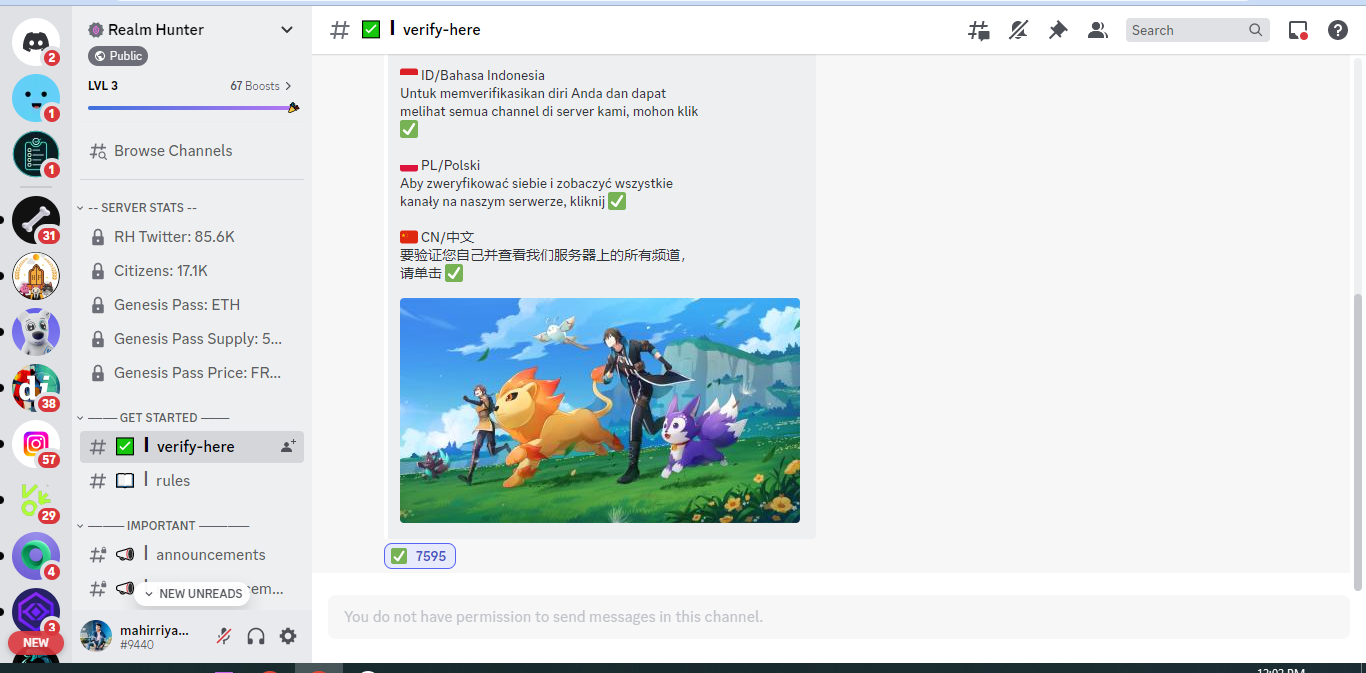Select Genesis Pass Price channel
Viewport: 1366px width, 673px height.
coord(192,373)
